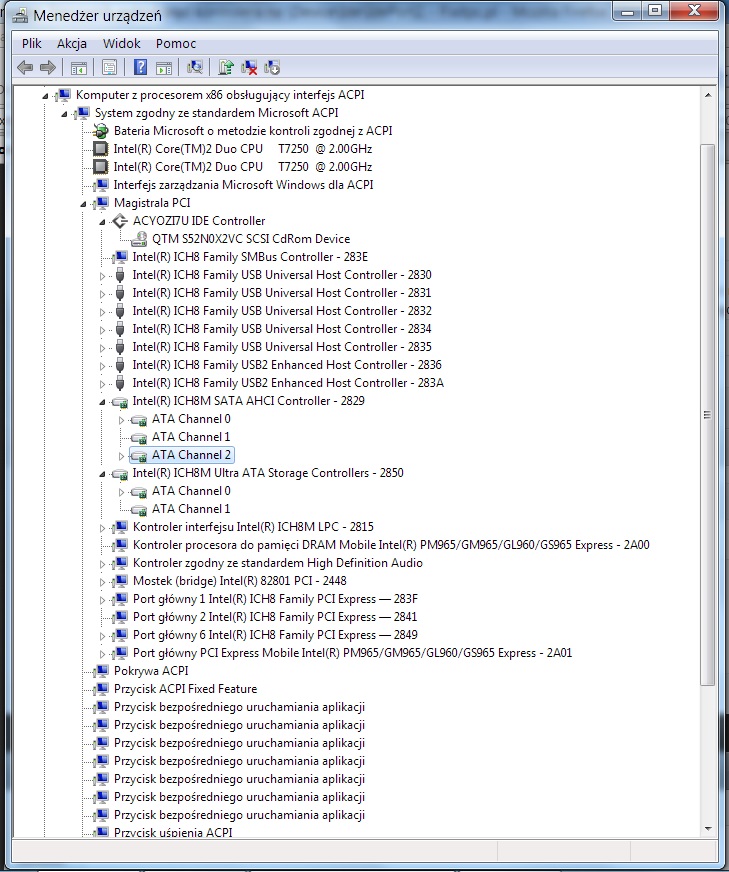
Task: Click the ATA Channel 2 drive icon
Action: (x=138, y=455)
